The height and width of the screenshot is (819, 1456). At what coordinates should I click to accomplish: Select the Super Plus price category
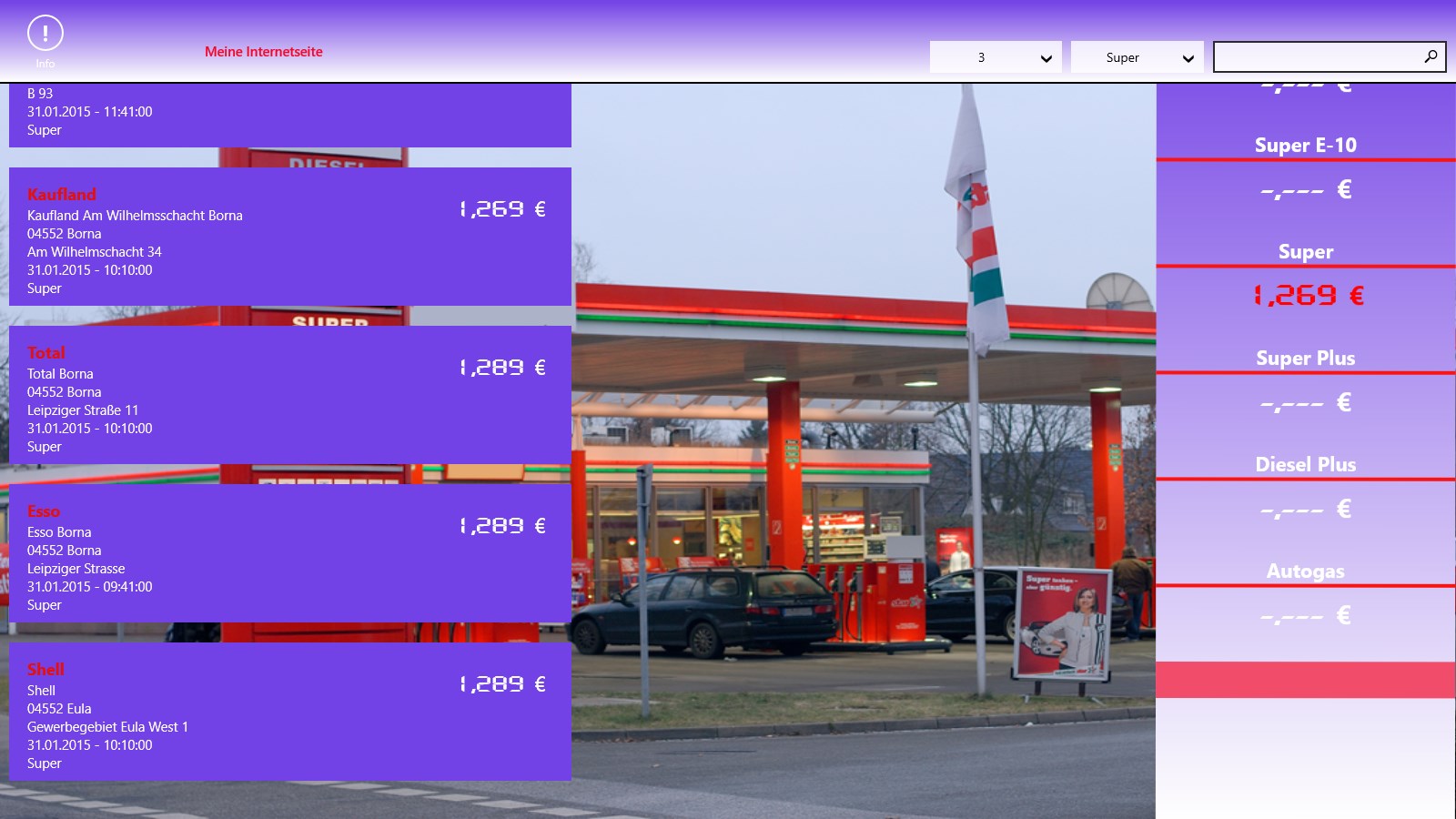tap(1305, 359)
